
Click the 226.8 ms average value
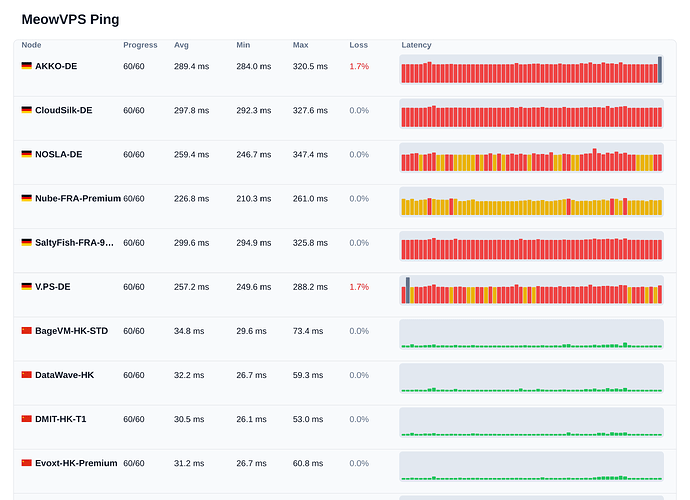point(191,199)
